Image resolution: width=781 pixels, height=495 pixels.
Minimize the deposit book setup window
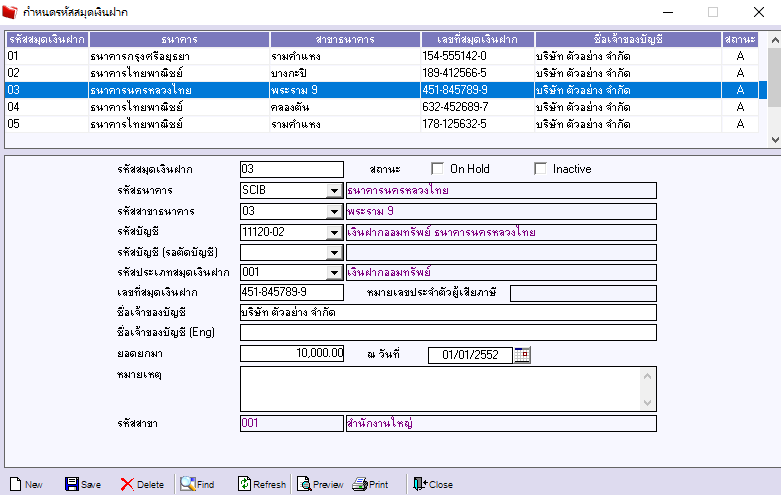click(x=668, y=12)
